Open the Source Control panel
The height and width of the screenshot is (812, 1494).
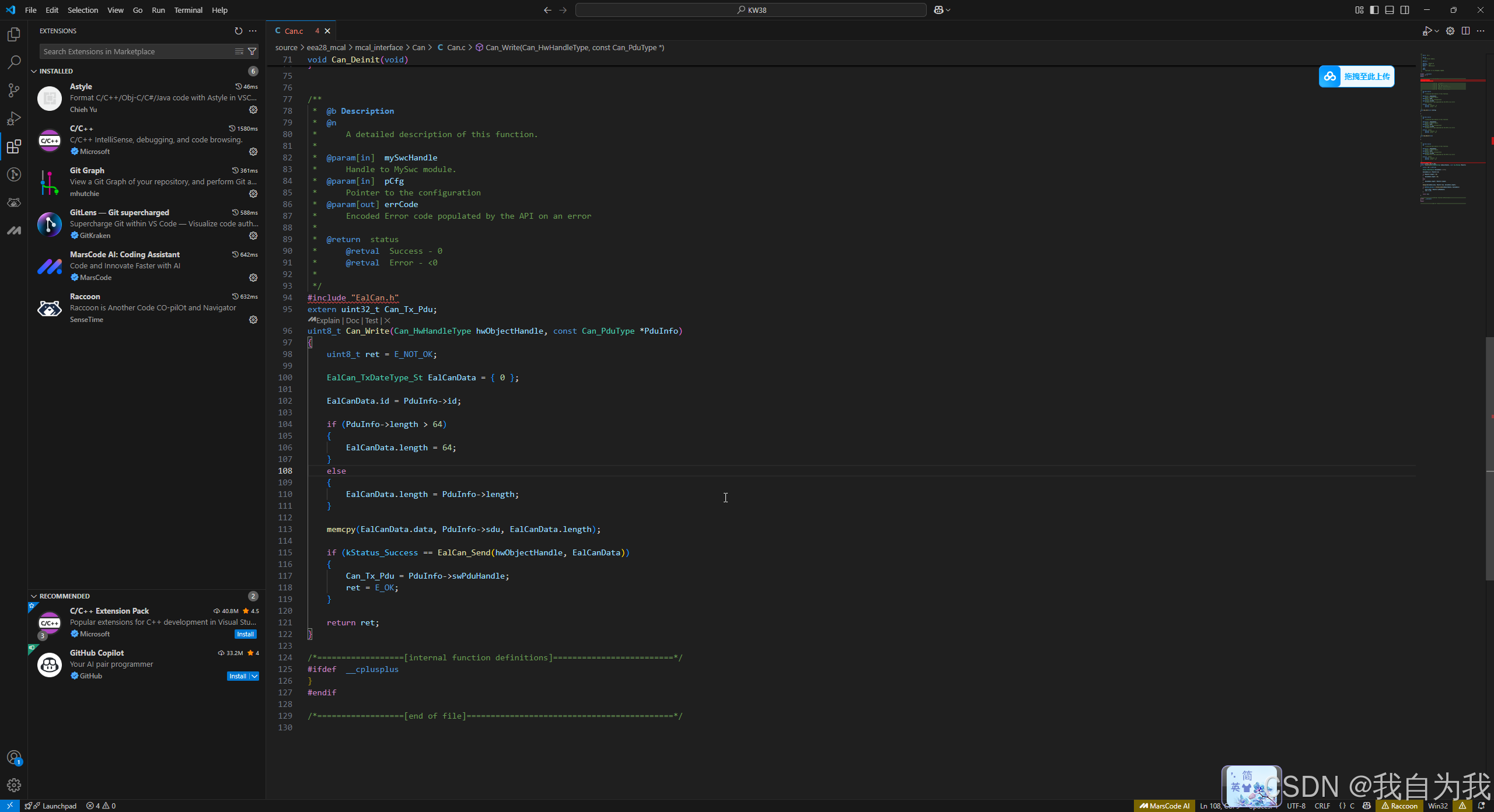pos(13,90)
